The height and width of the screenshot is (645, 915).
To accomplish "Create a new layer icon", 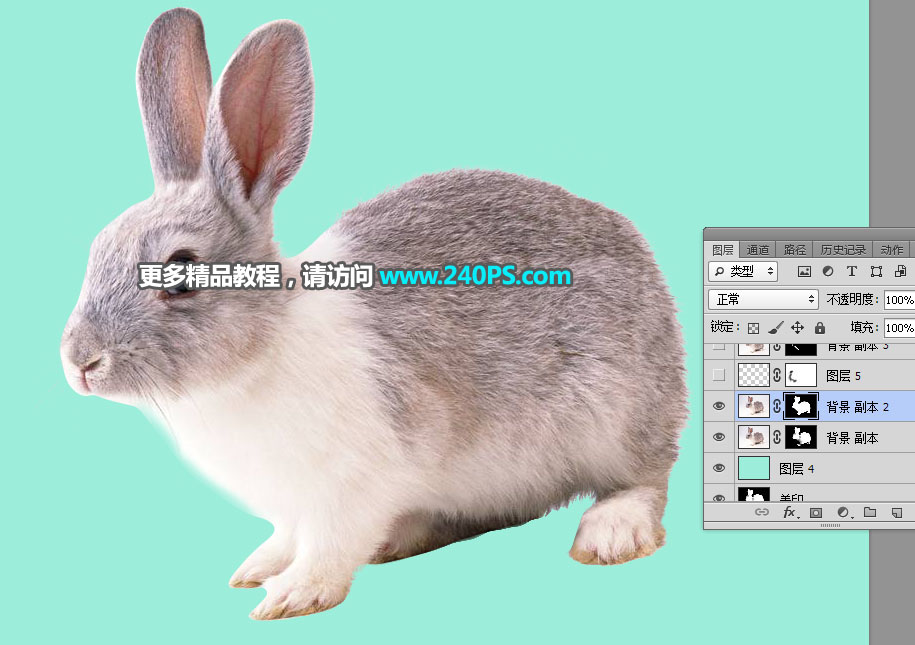I will coord(897,512).
